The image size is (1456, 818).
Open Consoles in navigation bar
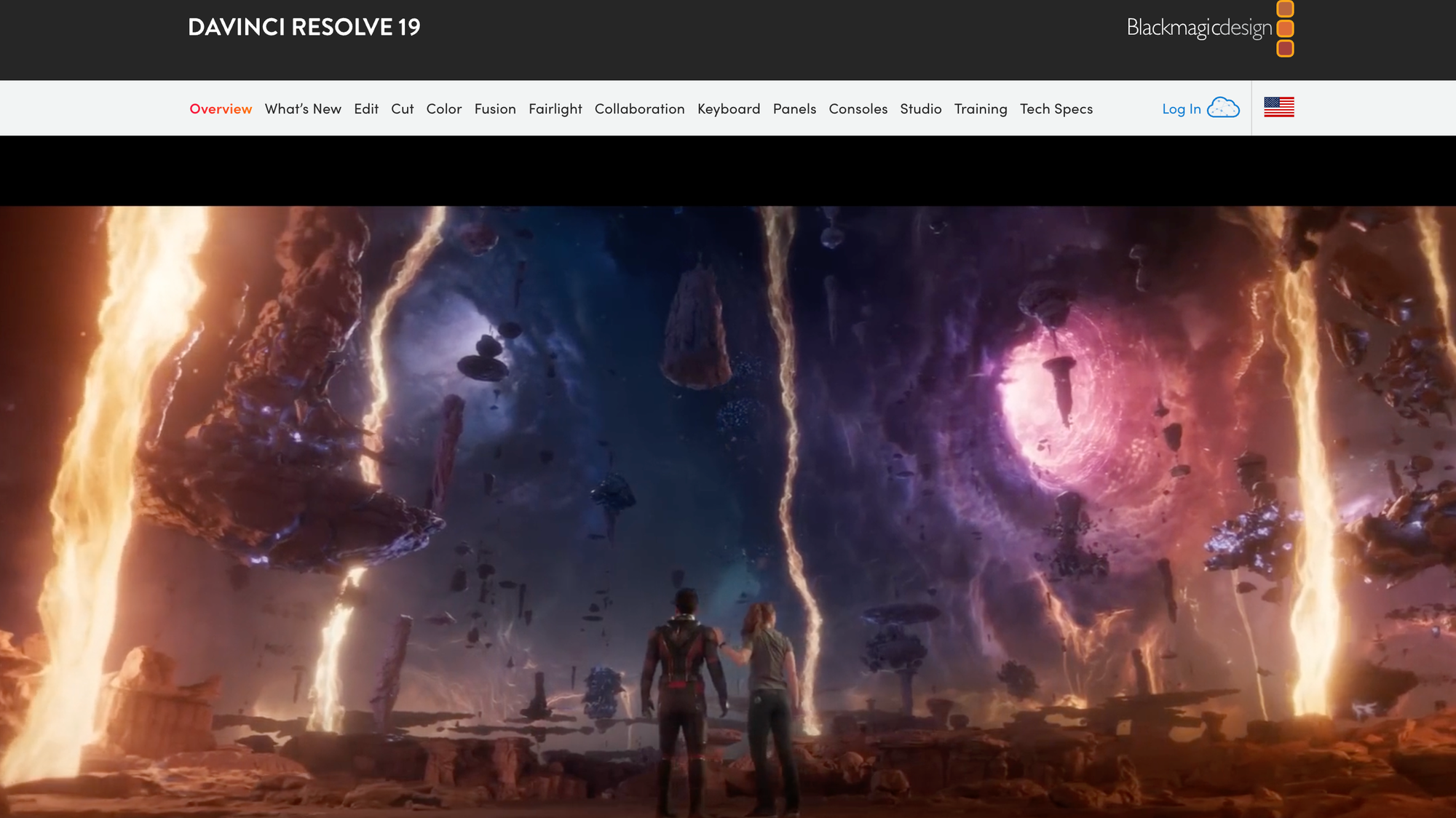coord(858,109)
